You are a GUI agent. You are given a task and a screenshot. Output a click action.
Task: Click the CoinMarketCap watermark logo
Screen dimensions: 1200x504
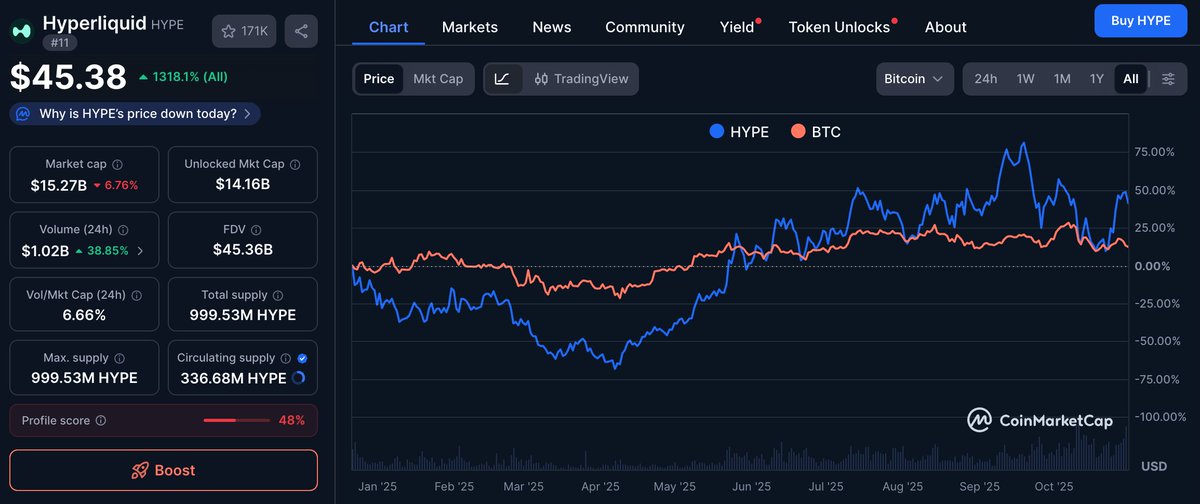click(1039, 420)
